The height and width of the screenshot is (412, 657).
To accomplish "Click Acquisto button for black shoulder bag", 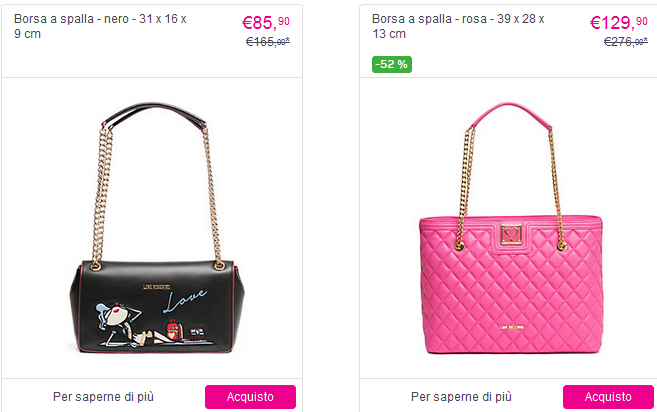I will [x=250, y=396].
